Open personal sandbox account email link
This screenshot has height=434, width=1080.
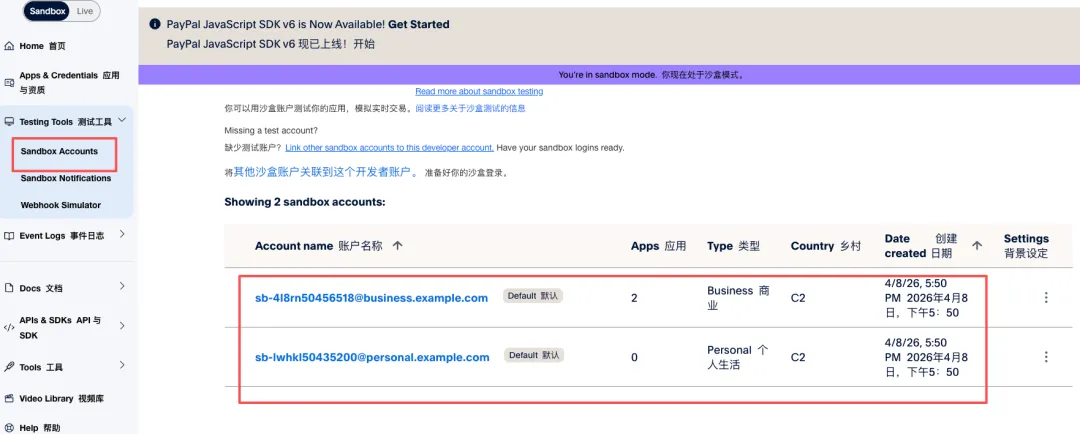(372, 357)
